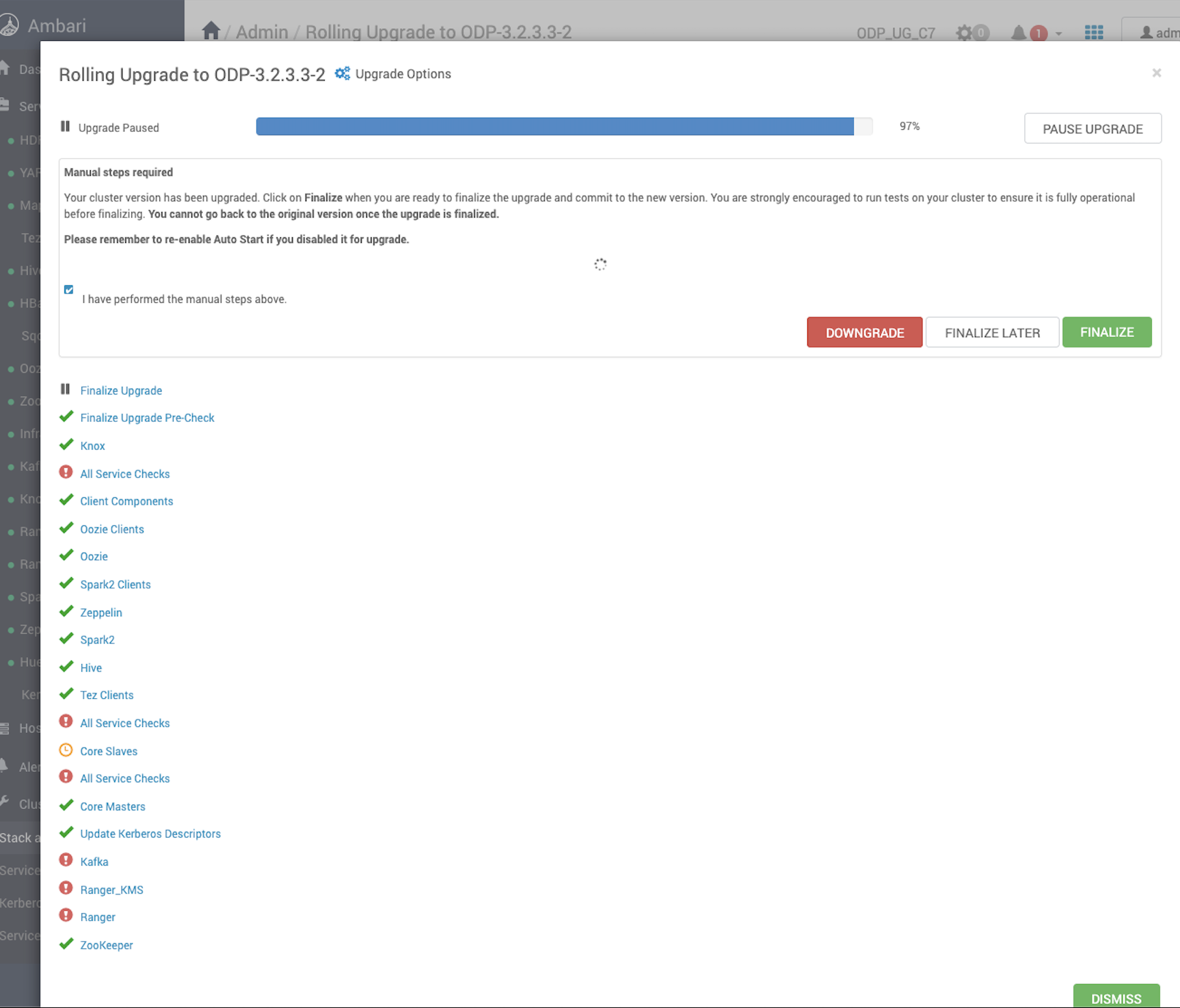1180x1008 pixels.
Task: Toggle 'I have performed the manual steps' checkbox
Action: click(x=69, y=290)
